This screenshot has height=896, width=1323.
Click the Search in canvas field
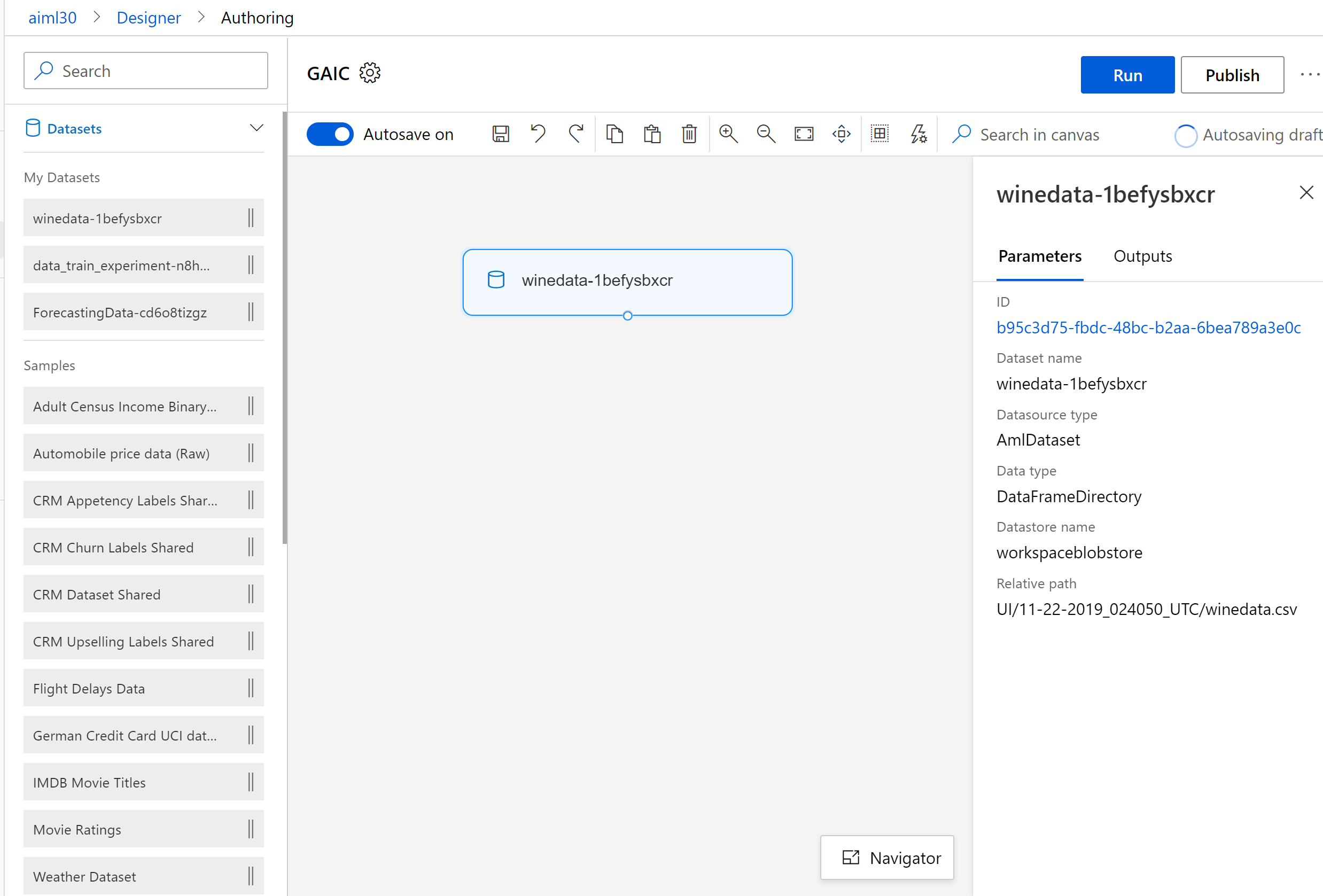pos(1039,135)
